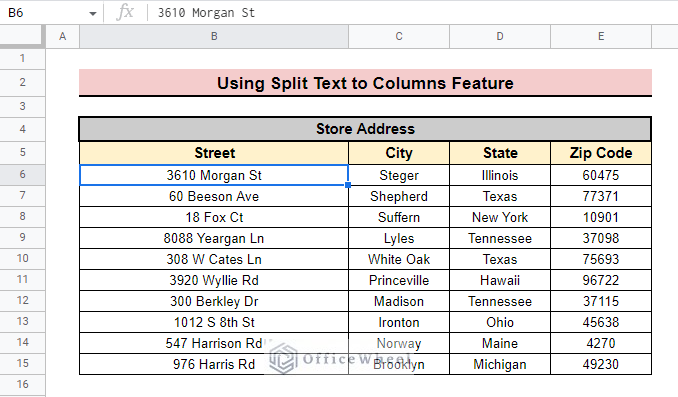This screenshot has width=678, height=397.
Task: Click the formula bar showing 3610 Morgan St
Action: point(413,13)
